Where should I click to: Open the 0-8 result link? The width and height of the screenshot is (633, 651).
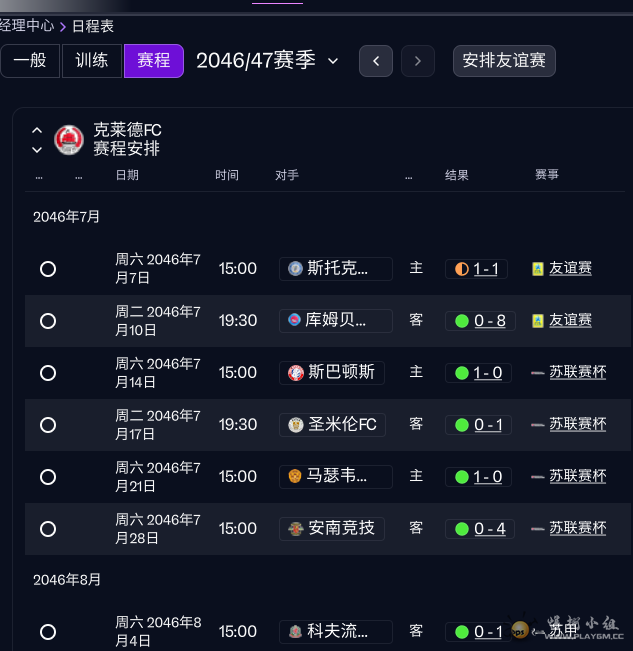point(490,321)
